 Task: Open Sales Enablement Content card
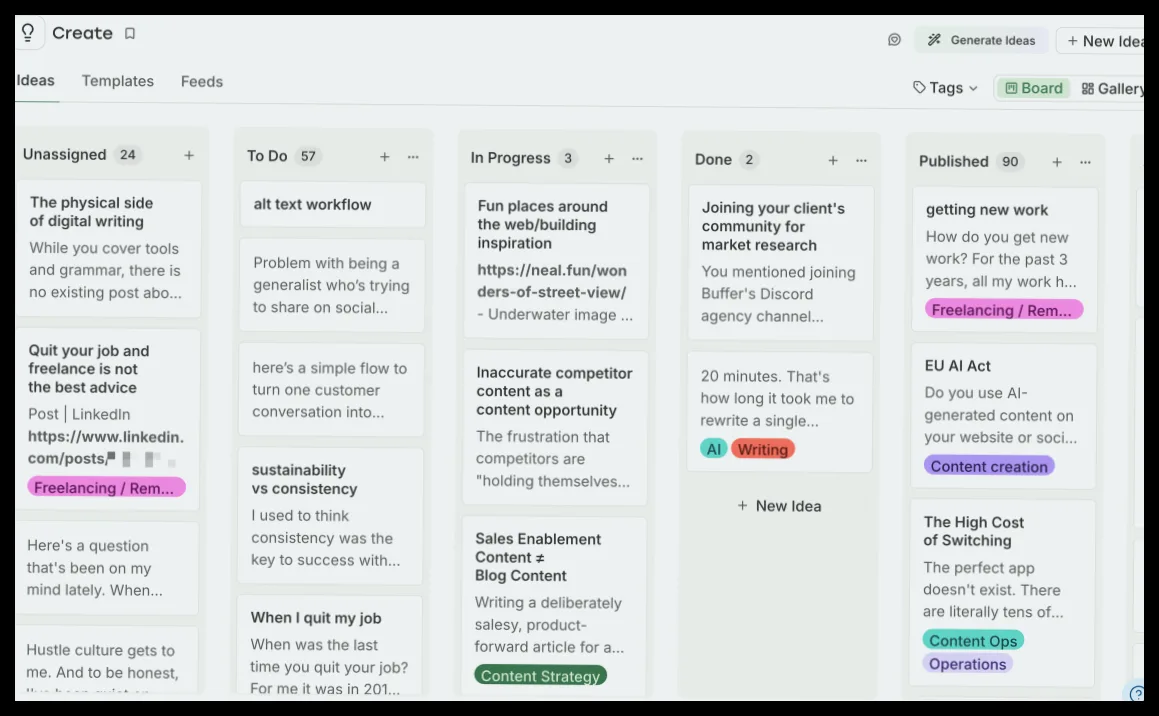(554, 606)
